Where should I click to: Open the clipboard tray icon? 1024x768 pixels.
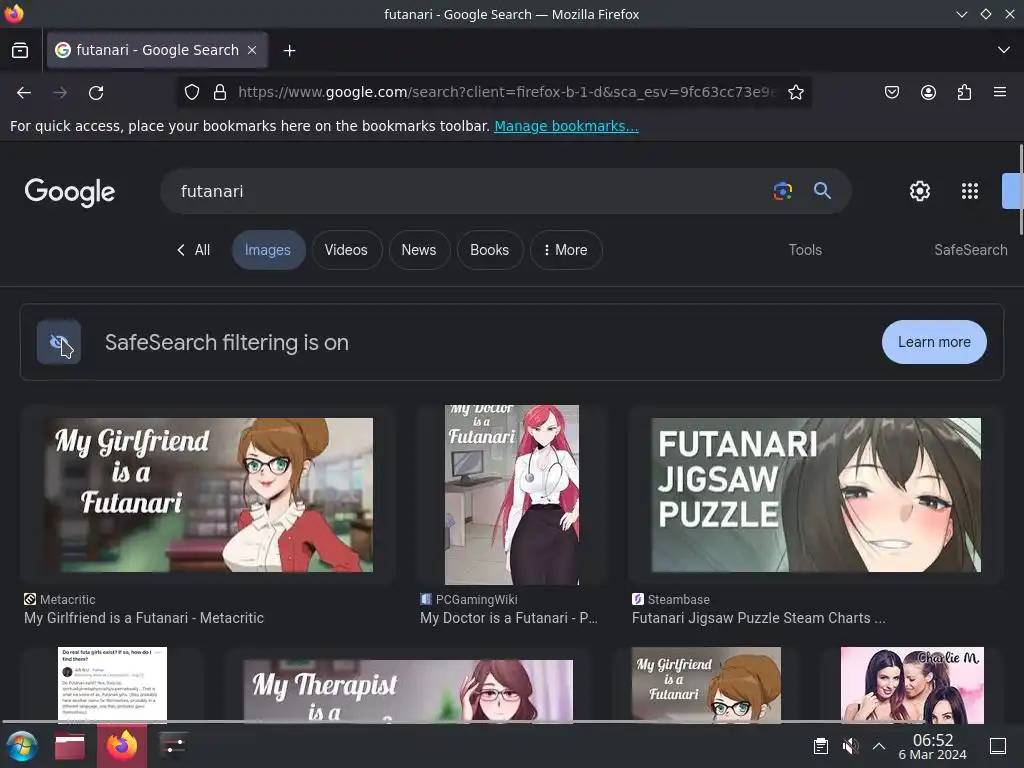coord(821,746)
